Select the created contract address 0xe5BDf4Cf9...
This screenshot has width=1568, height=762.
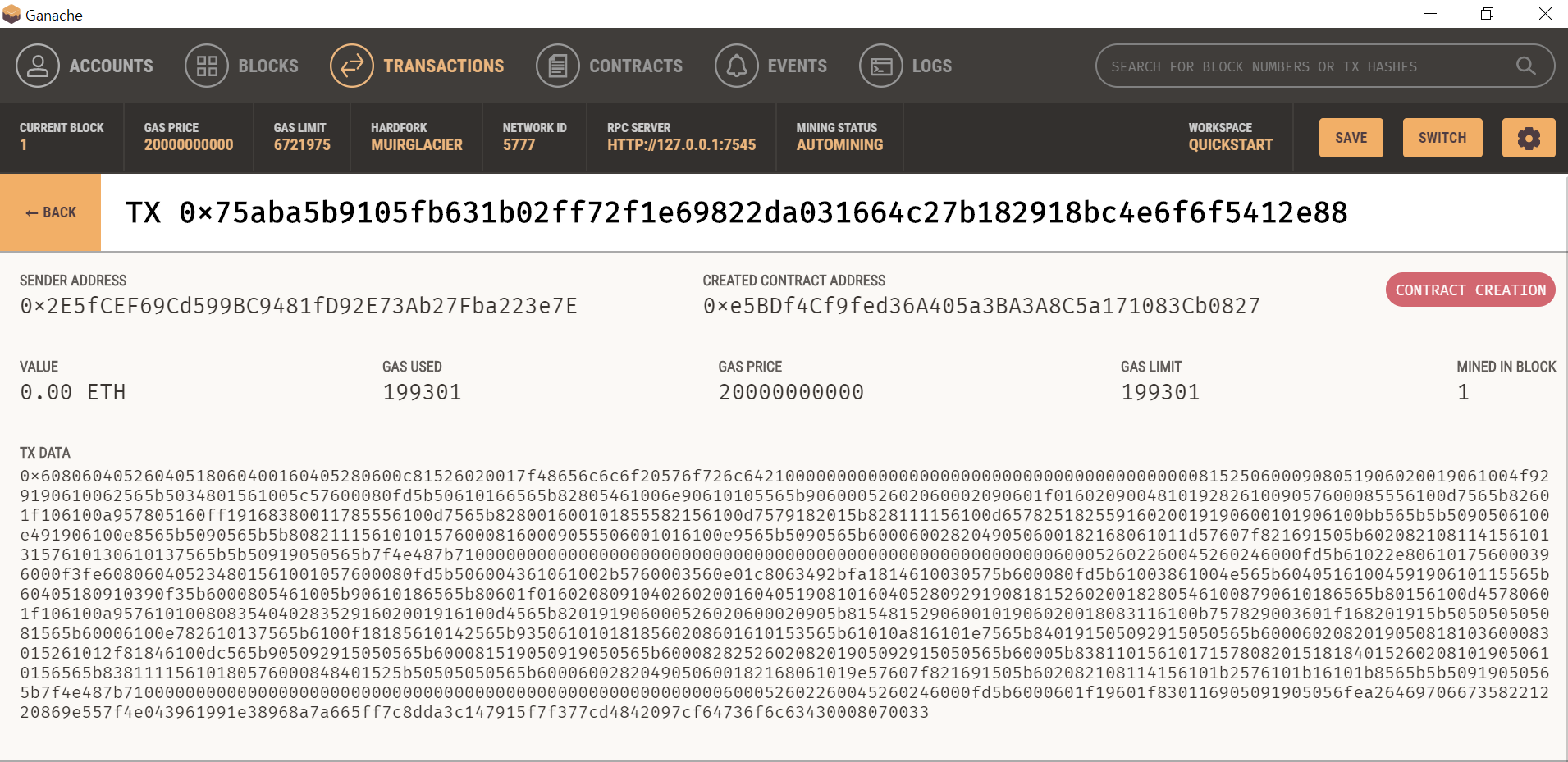coord(981,306)
